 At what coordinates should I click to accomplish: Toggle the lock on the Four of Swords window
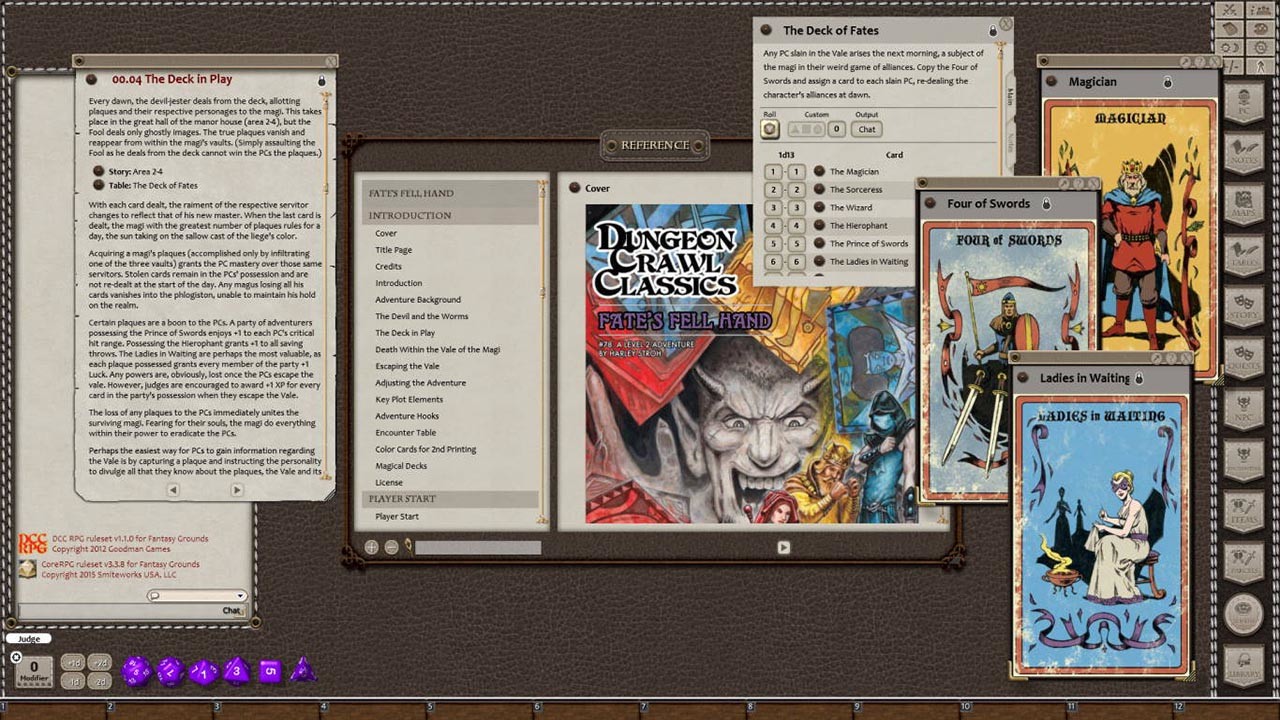click(1046, 203)
